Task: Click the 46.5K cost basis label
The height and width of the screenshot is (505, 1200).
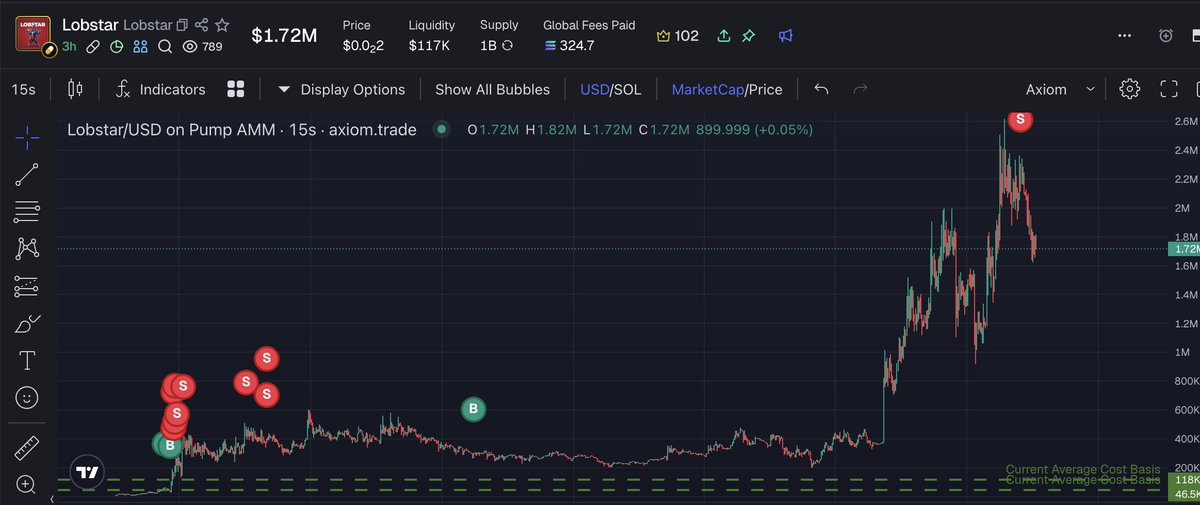Action: tap(1184, 494)
